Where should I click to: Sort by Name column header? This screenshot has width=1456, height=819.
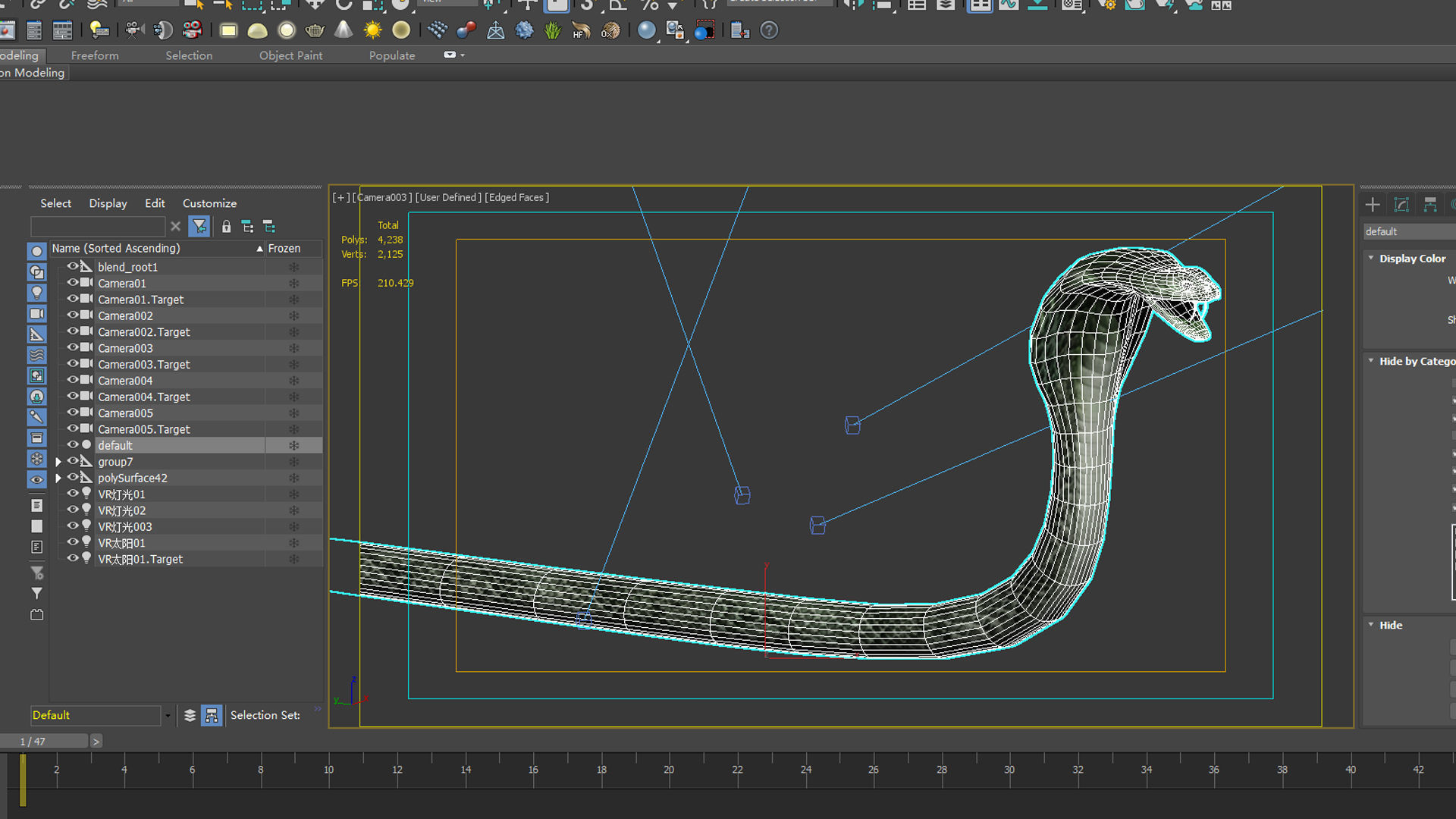coord(157,248)
